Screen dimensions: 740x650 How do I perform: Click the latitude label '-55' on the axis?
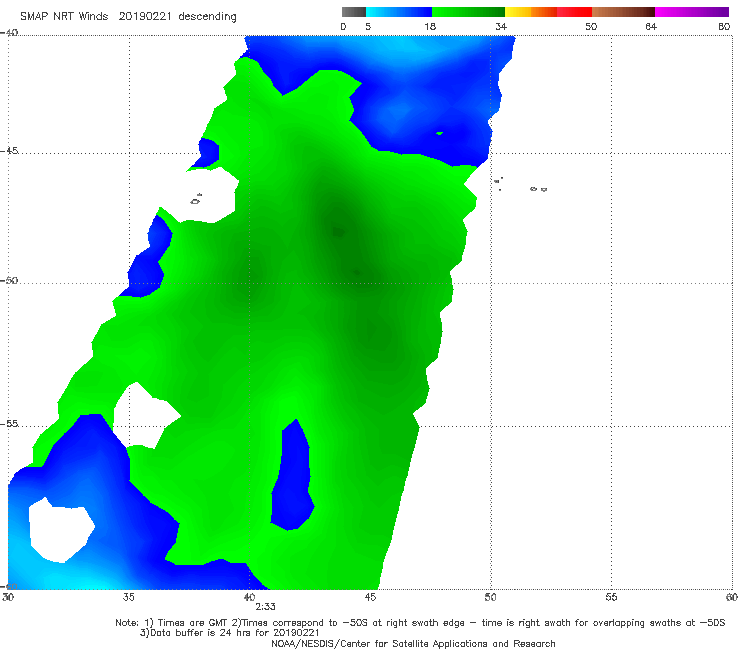point(9,423)
